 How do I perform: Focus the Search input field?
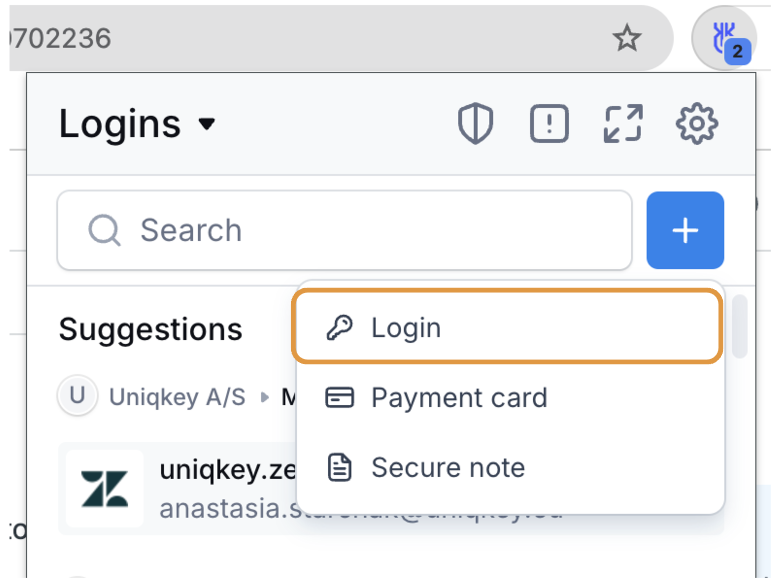(345, 231)
